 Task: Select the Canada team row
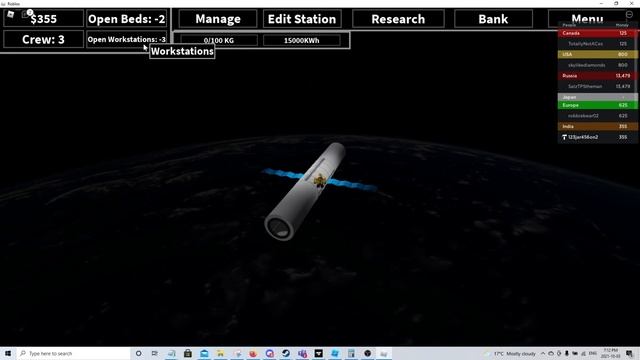(597, 33)
